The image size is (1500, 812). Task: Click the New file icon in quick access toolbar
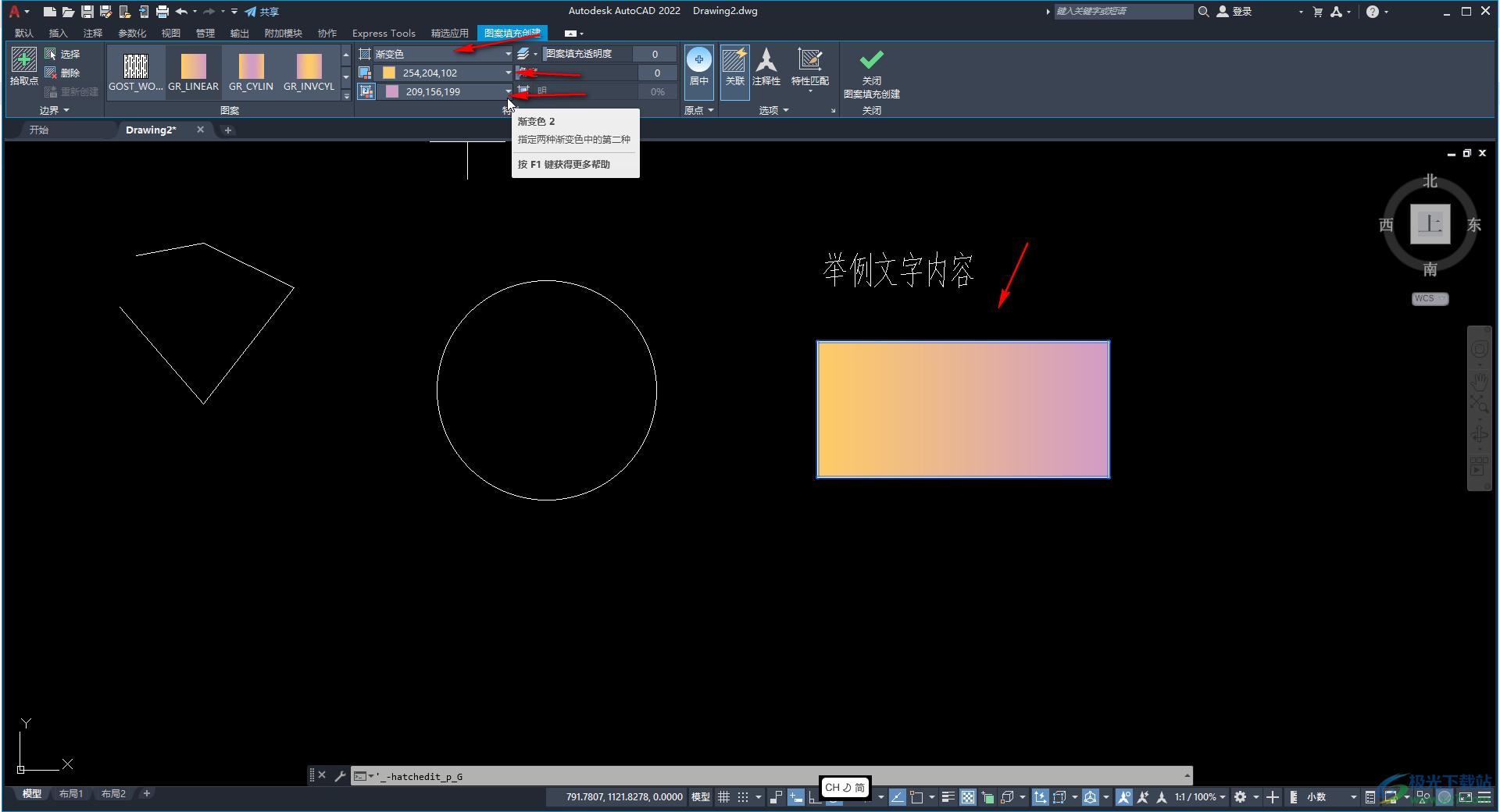coord(49,12)
